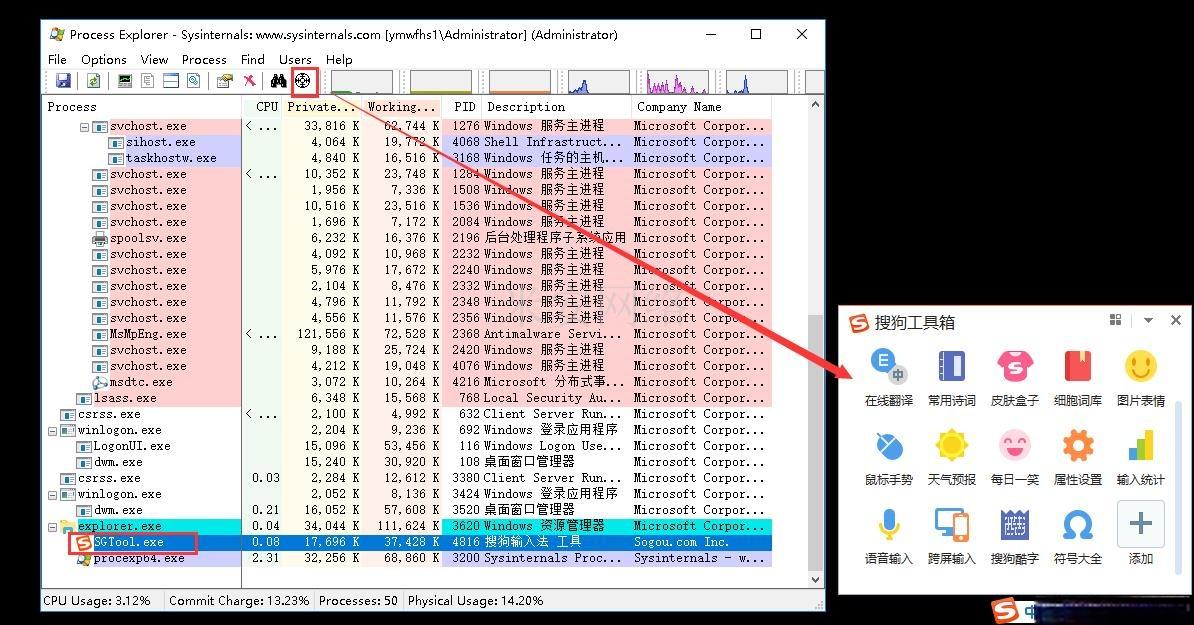Open 皮肤盒子 skin box
Viewport: 1194px width, 625px height.
(x=1014, y=378)
